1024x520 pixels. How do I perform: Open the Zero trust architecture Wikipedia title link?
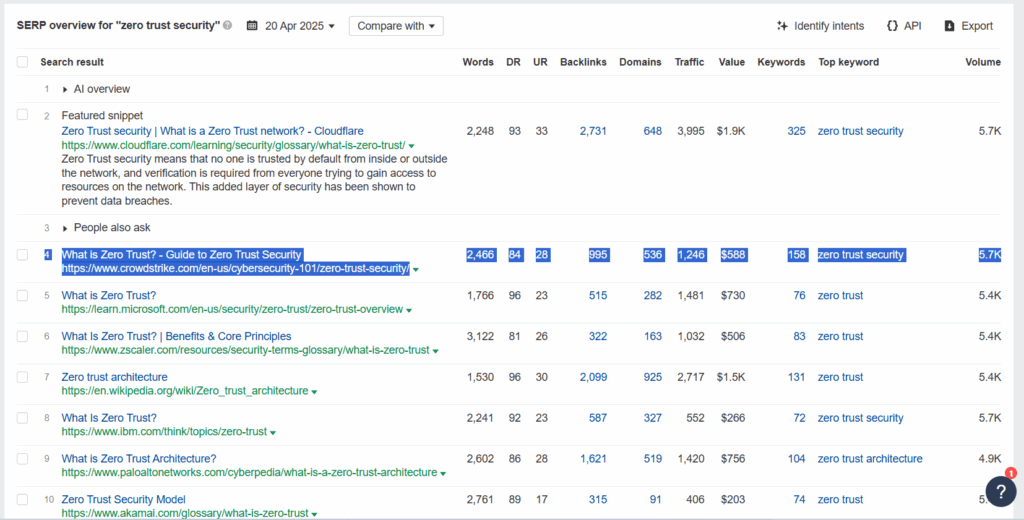tap(114, 377)
